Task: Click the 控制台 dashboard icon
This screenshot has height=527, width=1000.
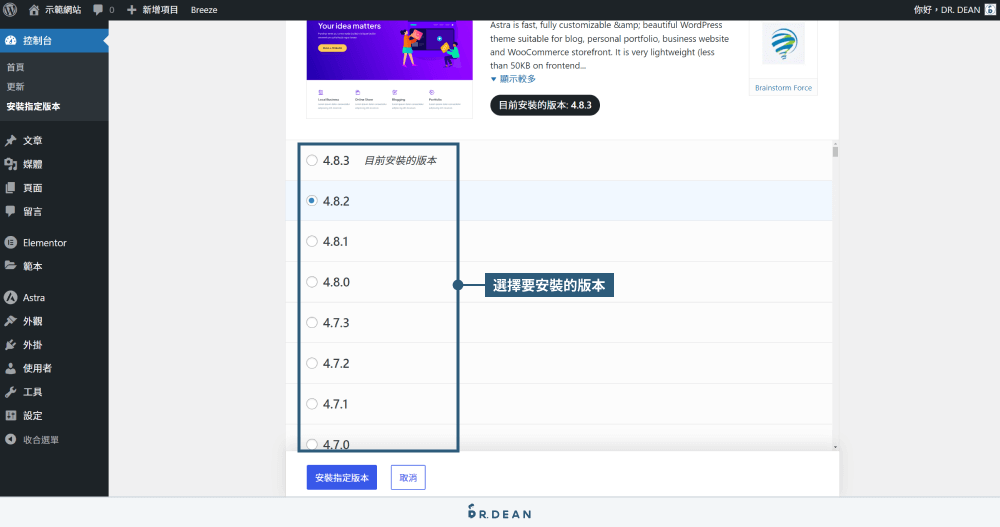Action: 11,40
